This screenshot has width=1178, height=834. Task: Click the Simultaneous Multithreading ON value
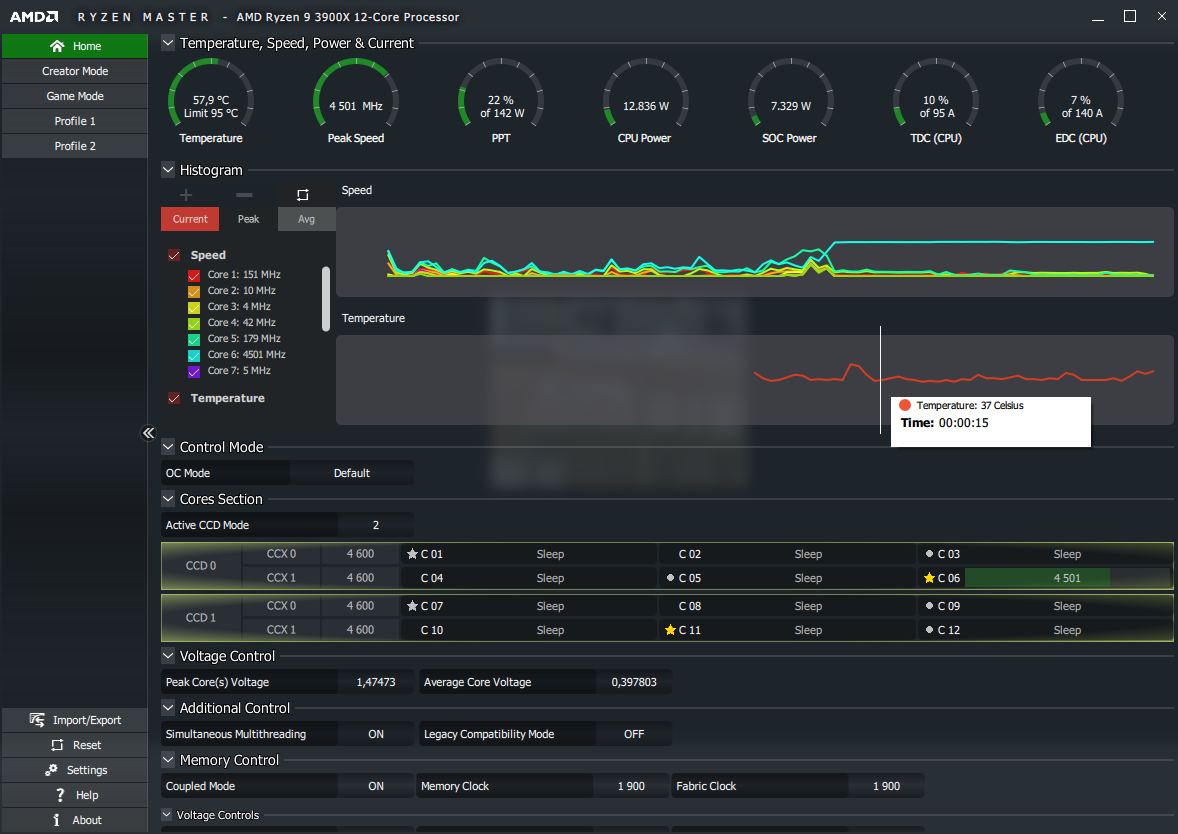pos(376,734)
